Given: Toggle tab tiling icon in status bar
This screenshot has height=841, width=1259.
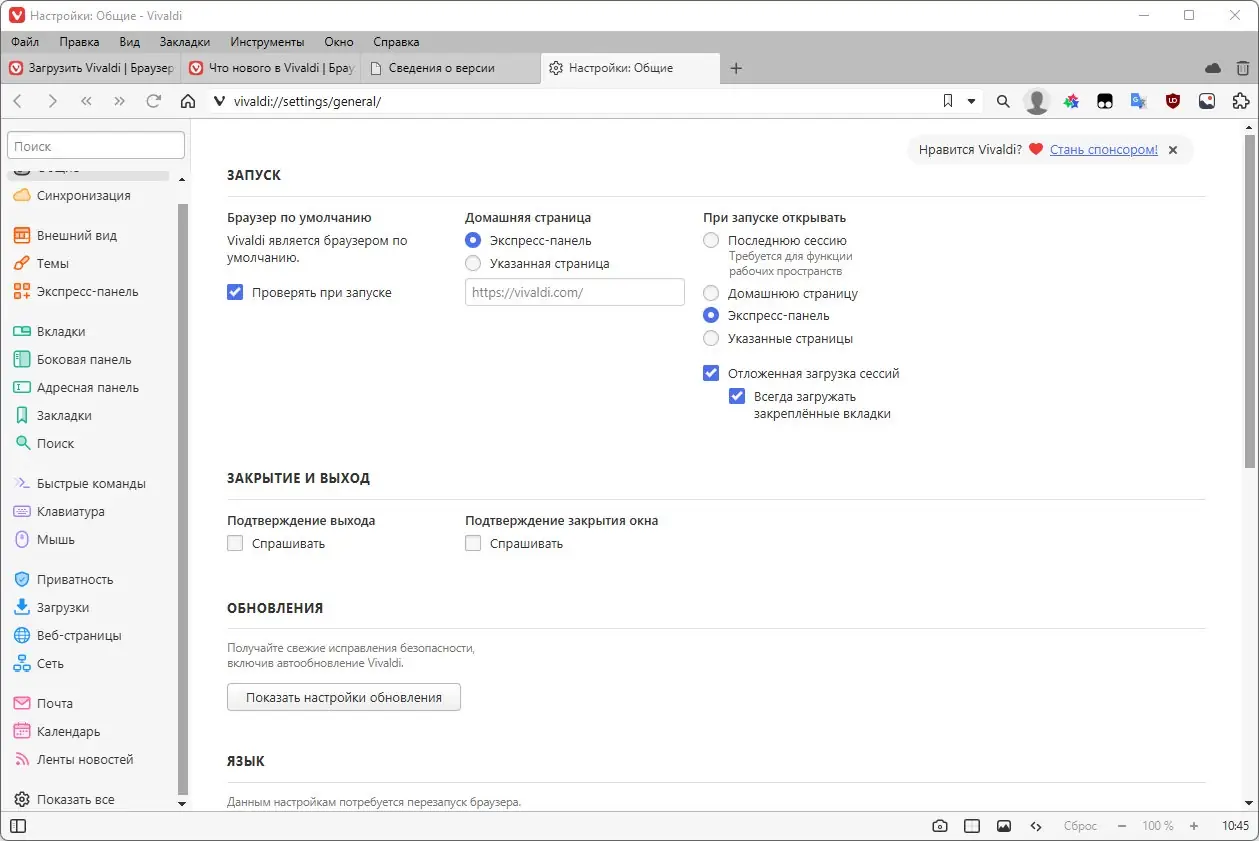Looking at the screenshot, I should (972, 826).
